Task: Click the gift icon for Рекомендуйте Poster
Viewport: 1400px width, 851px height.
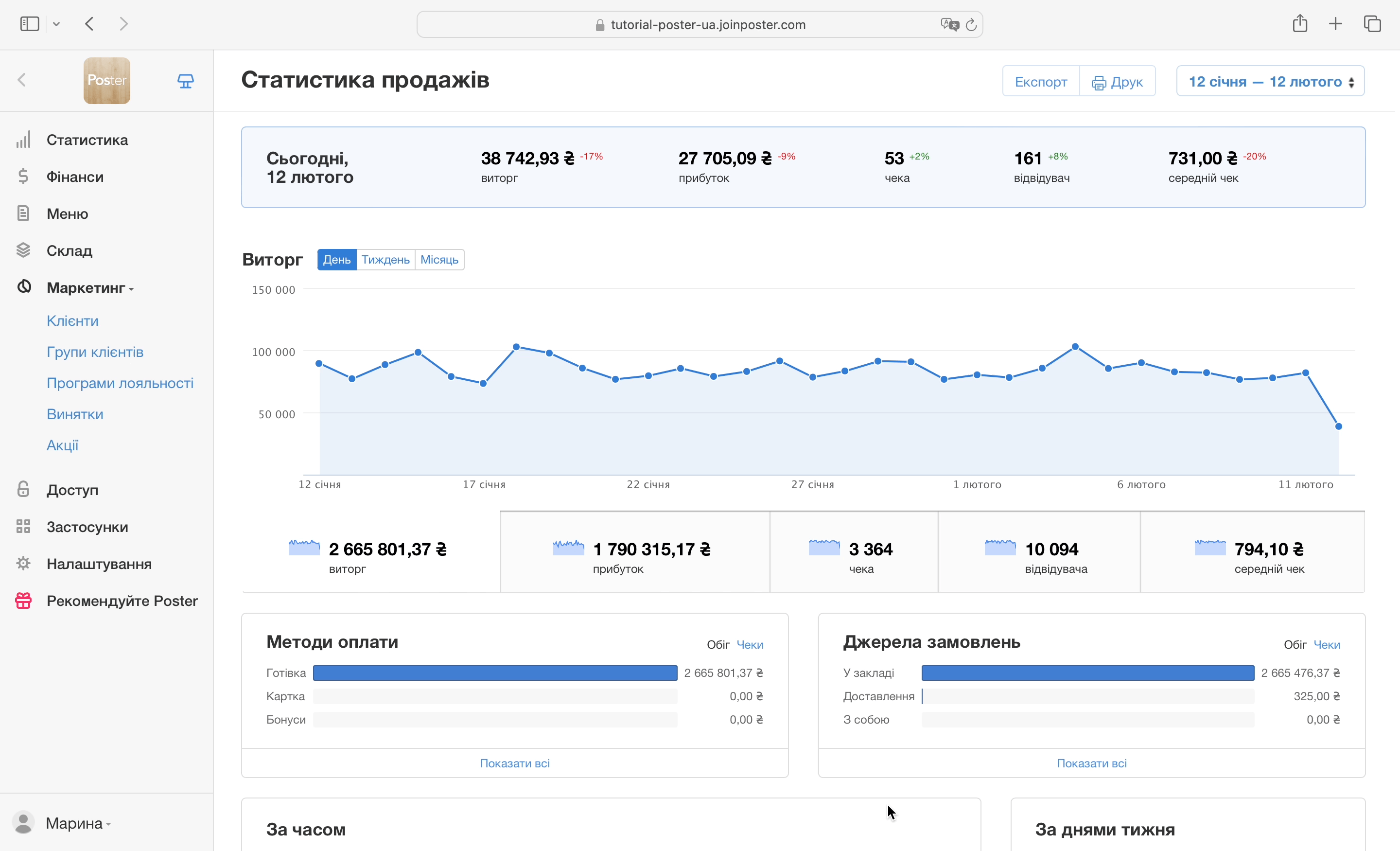Action: [23, 600]
